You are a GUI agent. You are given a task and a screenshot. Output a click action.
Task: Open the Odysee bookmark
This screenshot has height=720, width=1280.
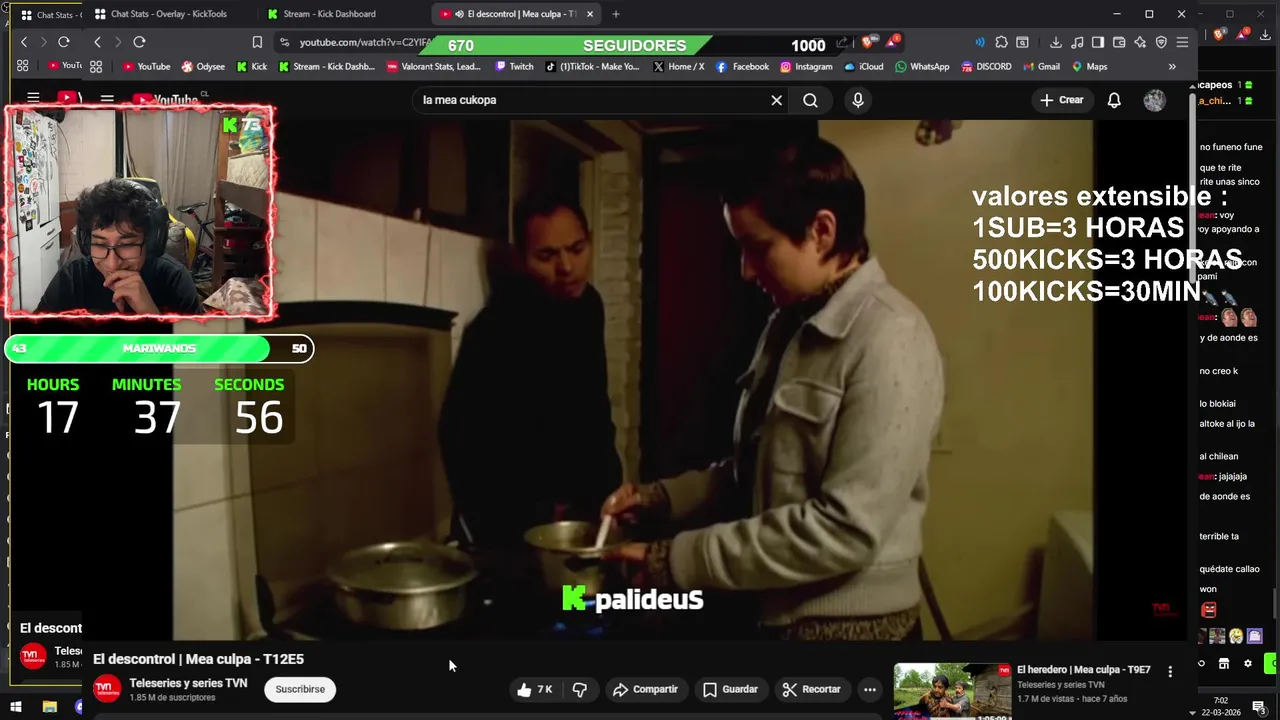point(203,67)
